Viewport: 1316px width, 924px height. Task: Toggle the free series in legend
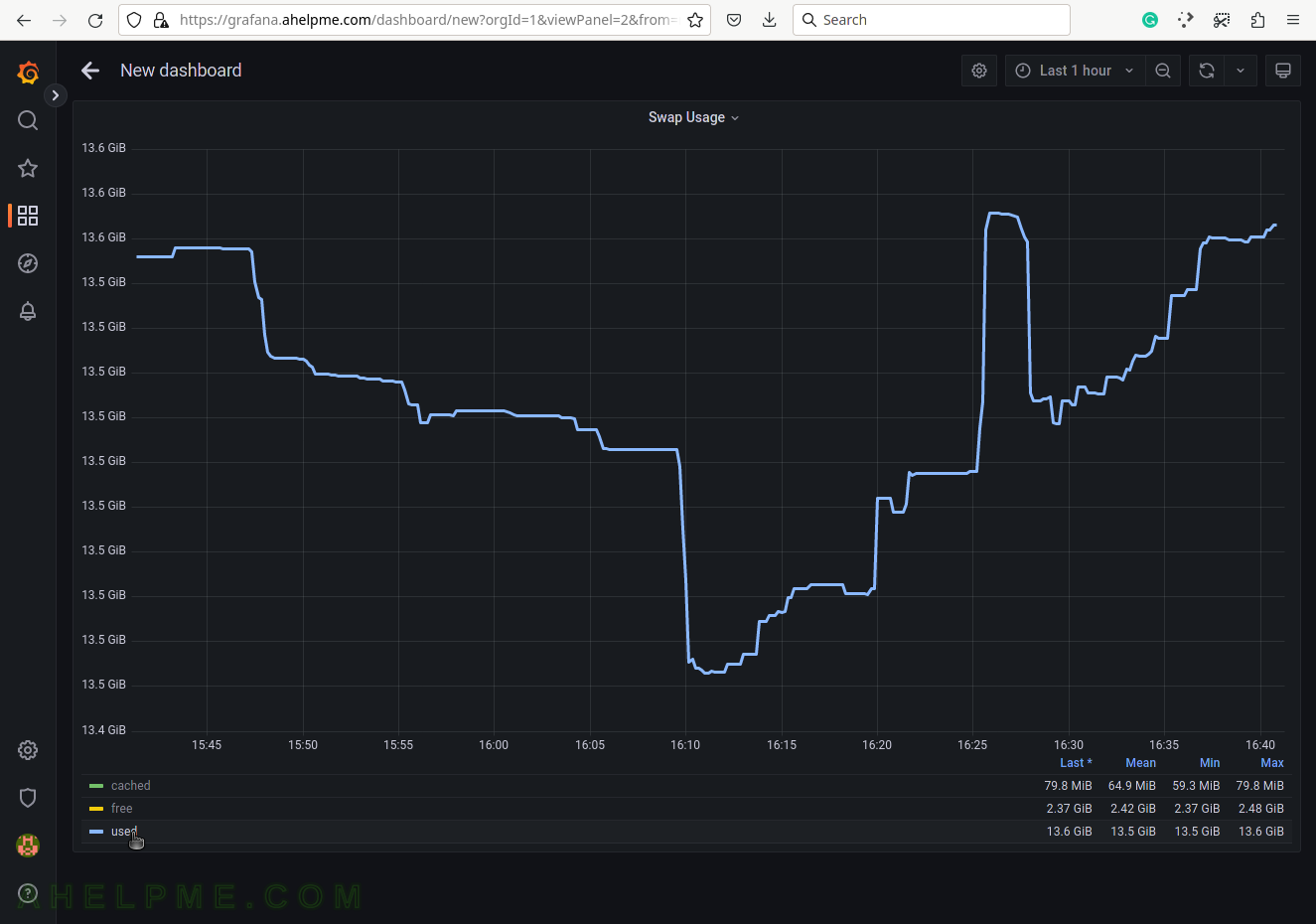122,809
